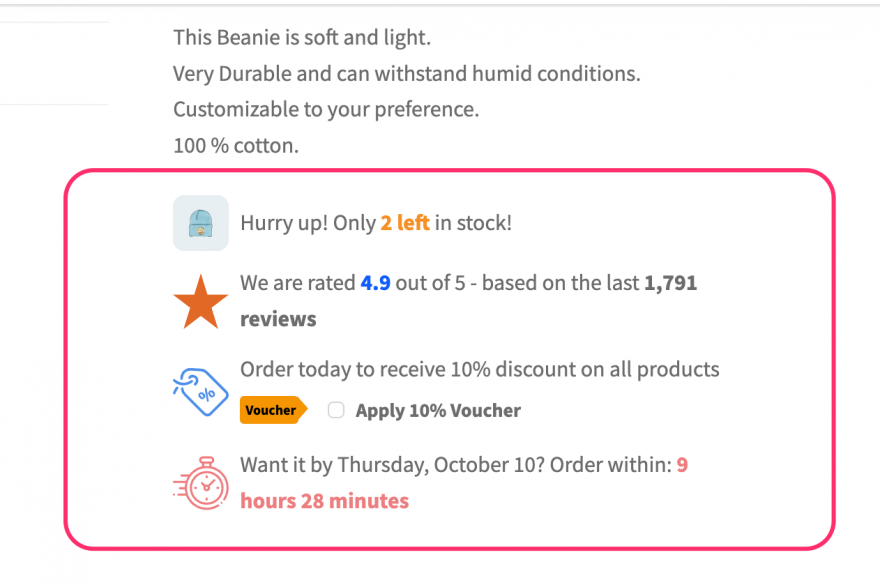Click the orange star rating icon
The image size is (880, 587).
200,301
